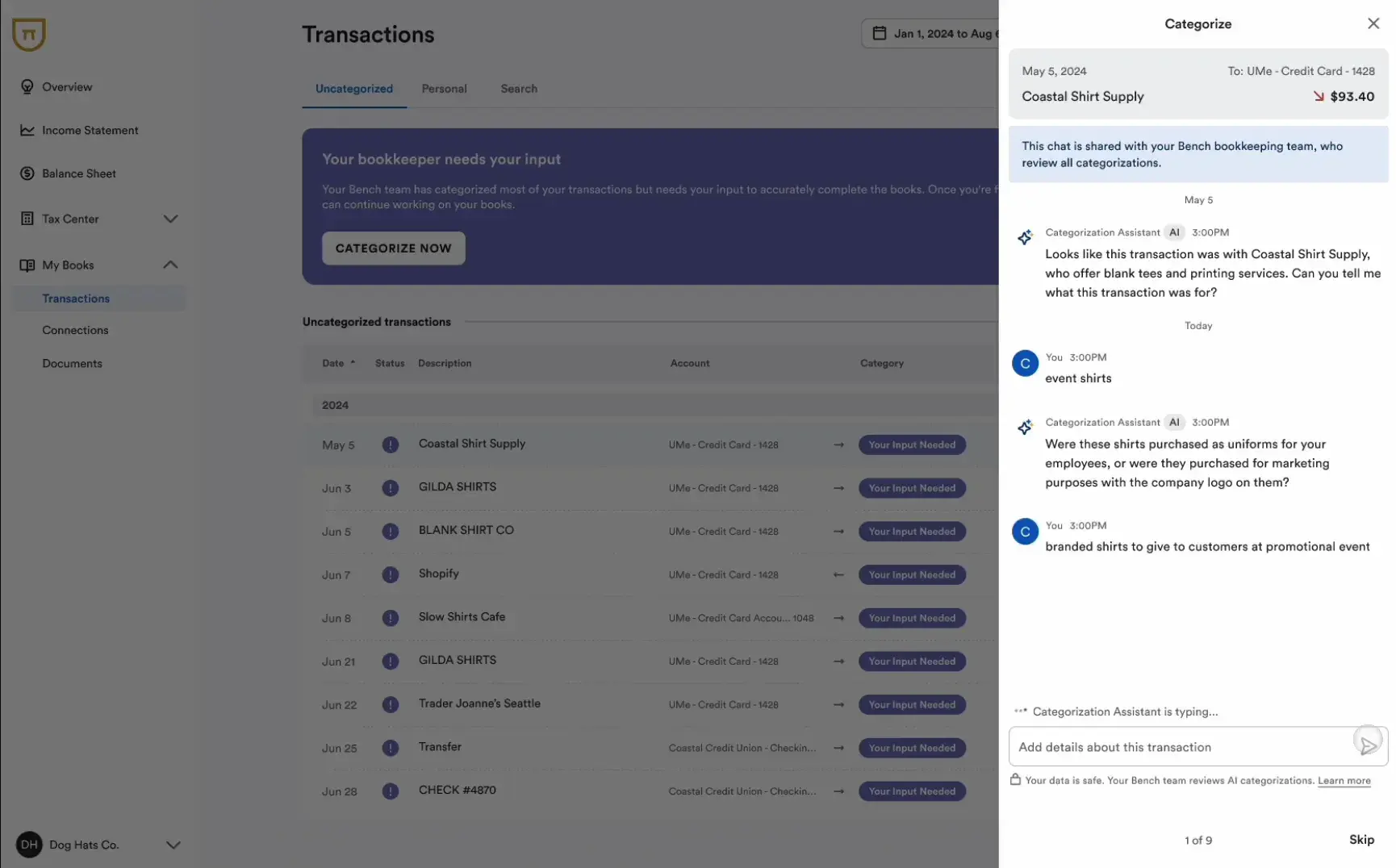Click the Category column header
The width and height of the screenshot is (1396, 868).
881,363
